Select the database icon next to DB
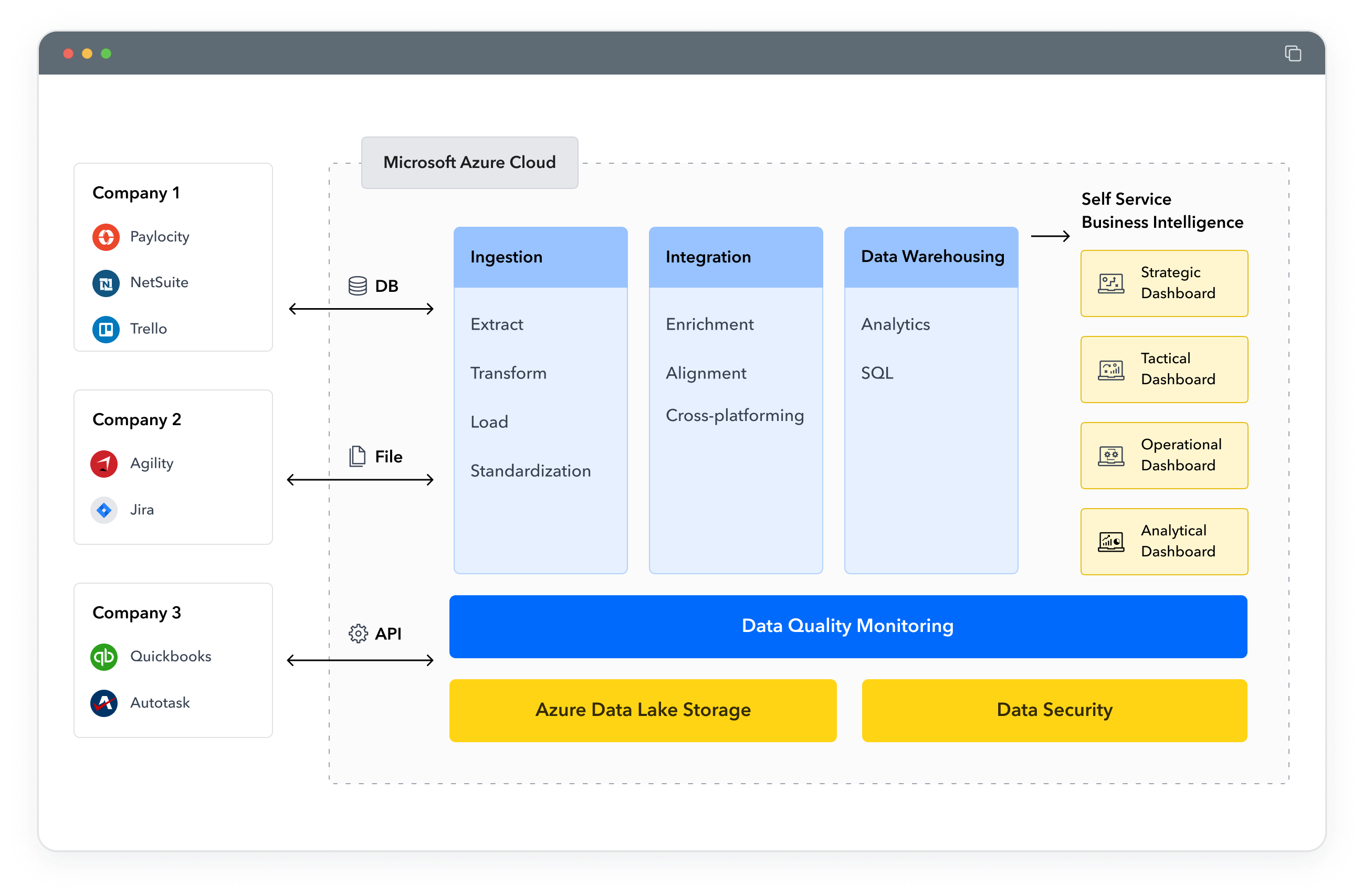1363x896 pixels. [x=358, y=286]
